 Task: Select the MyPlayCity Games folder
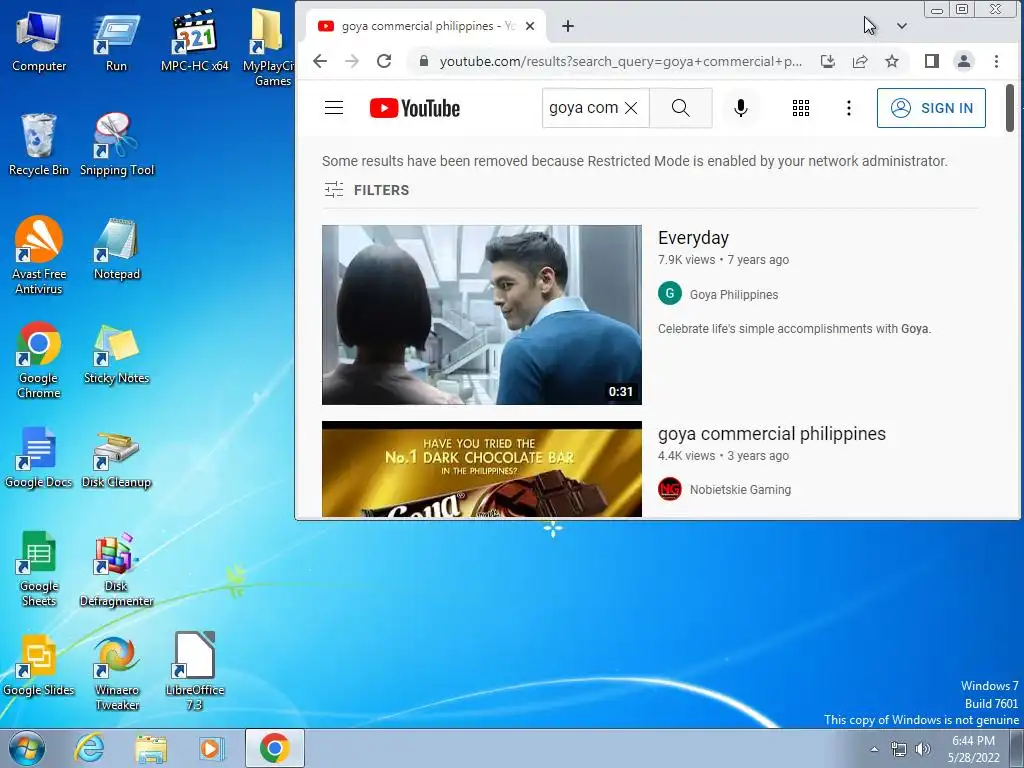(270, 48)
